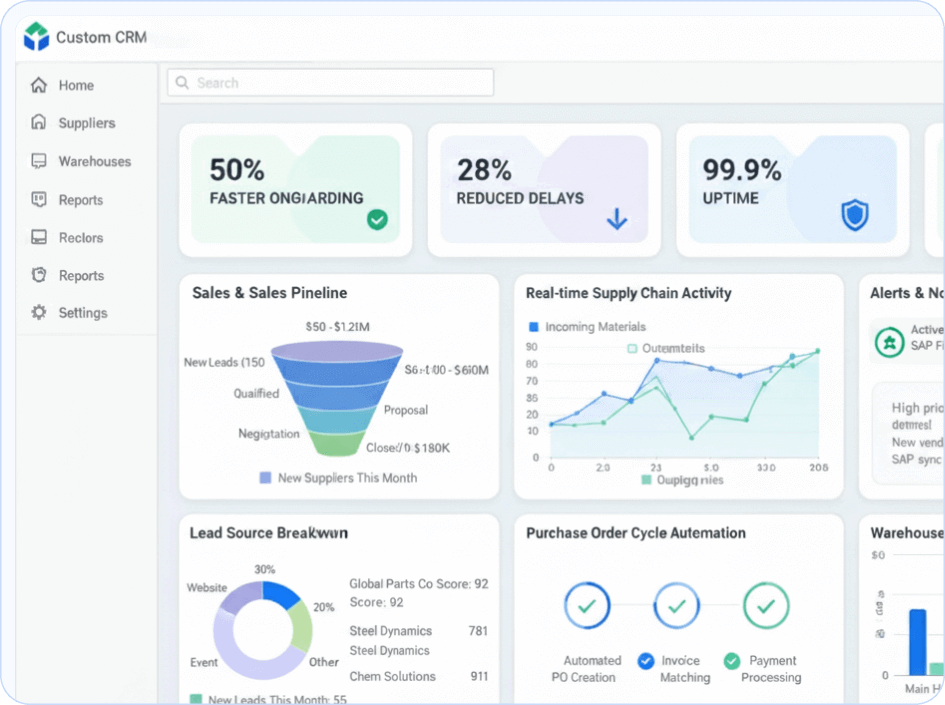Open the Reports section in the sidebar

[38, 199]
